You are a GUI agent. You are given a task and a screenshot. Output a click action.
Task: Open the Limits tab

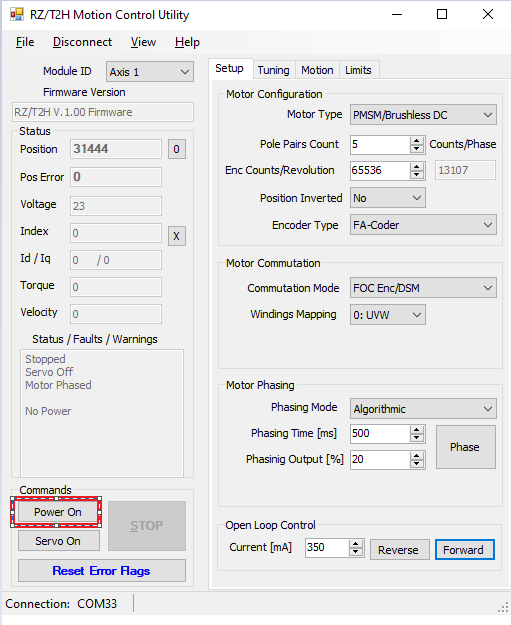[x=358, y=70]
